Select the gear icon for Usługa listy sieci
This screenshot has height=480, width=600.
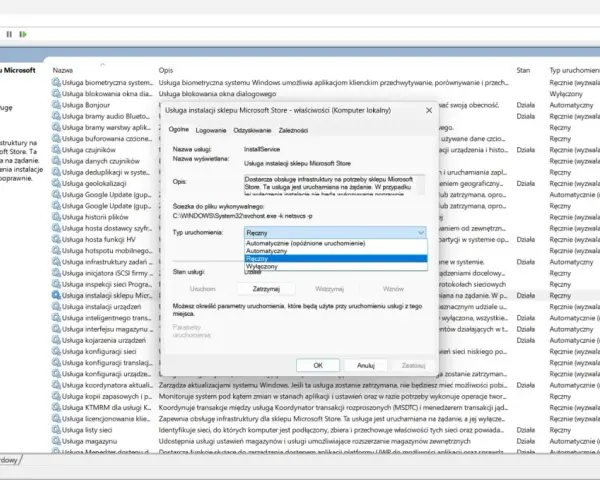(56, 430)
